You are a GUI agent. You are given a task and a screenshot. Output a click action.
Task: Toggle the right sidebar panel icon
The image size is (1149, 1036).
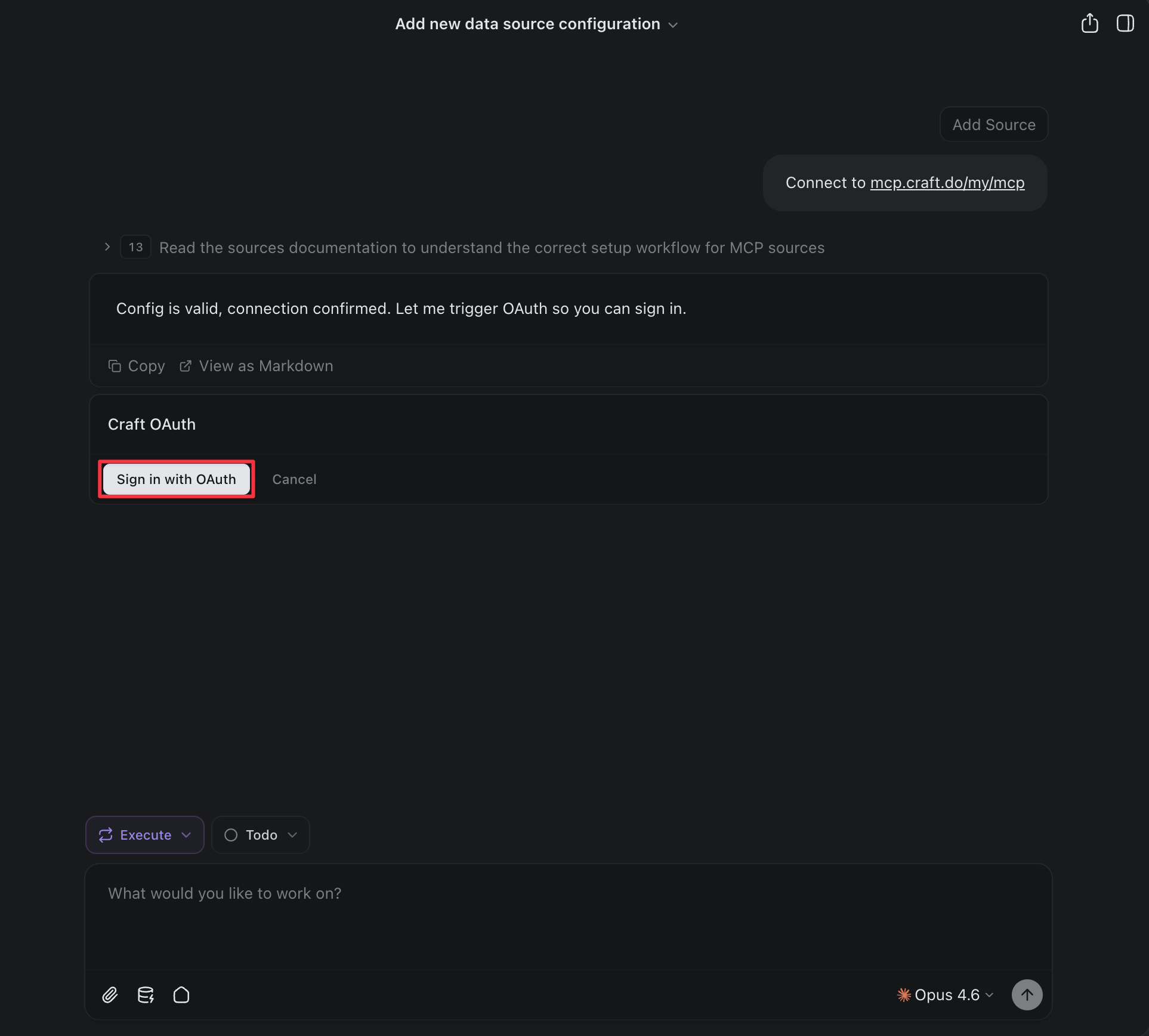(x=1125, y=23)
